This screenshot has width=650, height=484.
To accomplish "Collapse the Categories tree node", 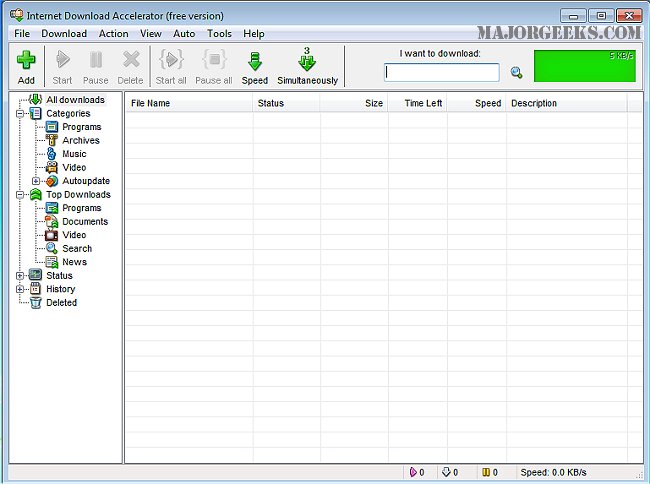I will tap(20, 114).
